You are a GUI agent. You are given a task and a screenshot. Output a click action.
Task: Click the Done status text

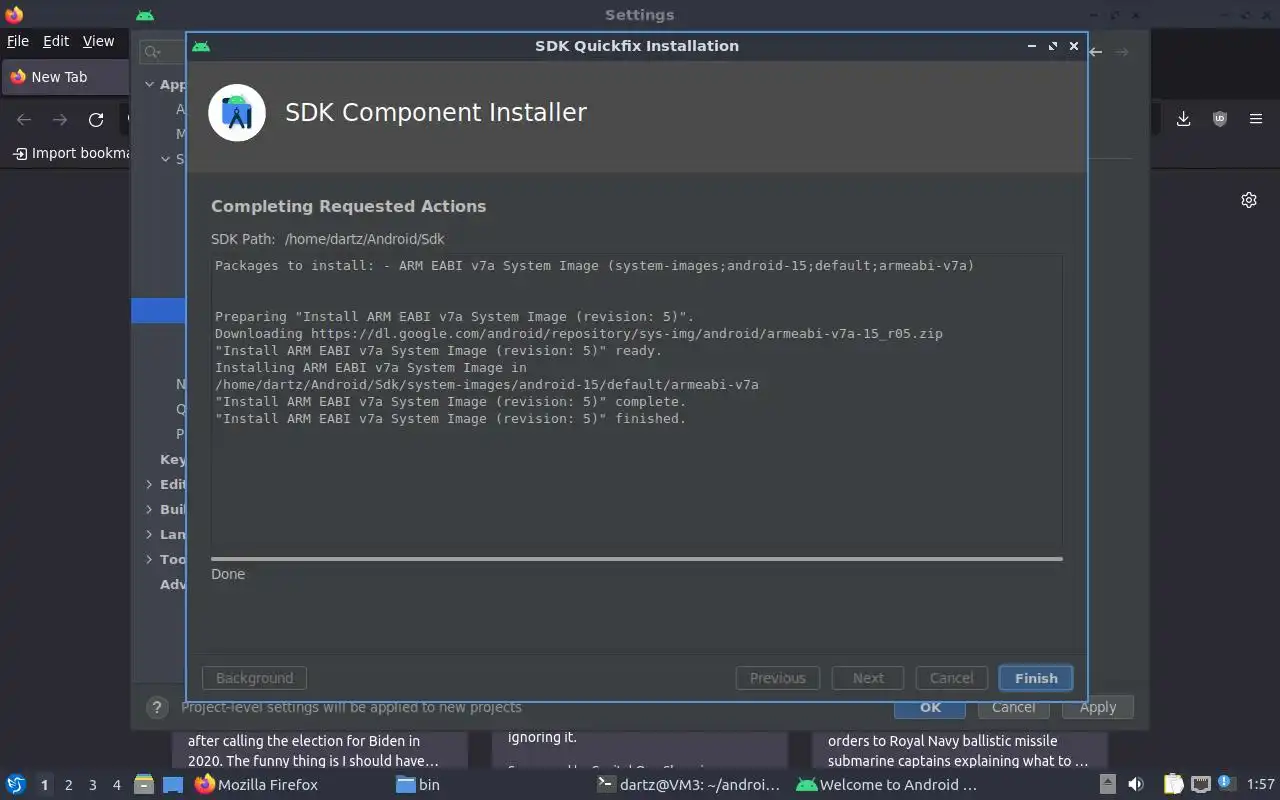pos(228,574)
